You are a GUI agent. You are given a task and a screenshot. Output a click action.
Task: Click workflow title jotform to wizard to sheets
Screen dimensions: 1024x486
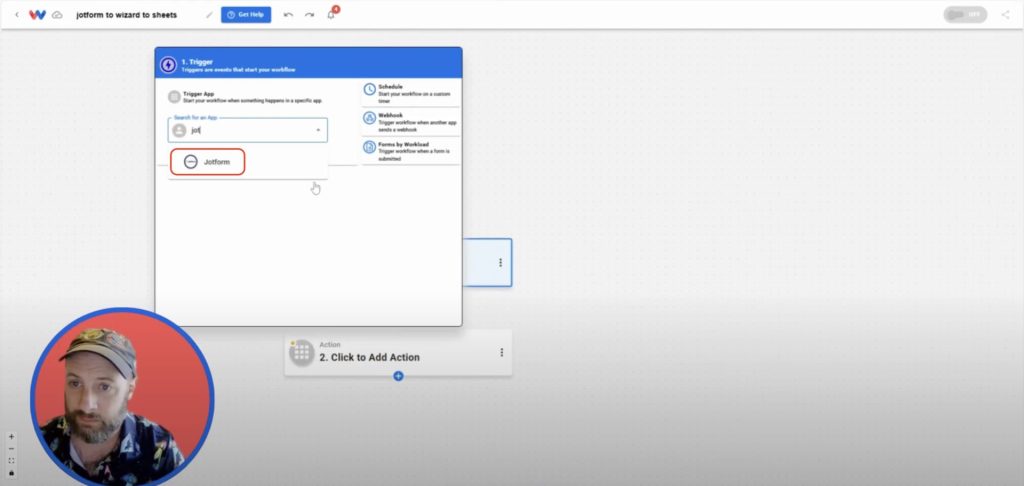point(126,15)
